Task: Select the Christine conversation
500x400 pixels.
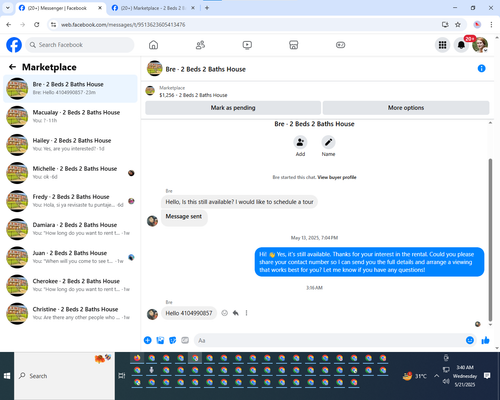Action: pos(70,313)
